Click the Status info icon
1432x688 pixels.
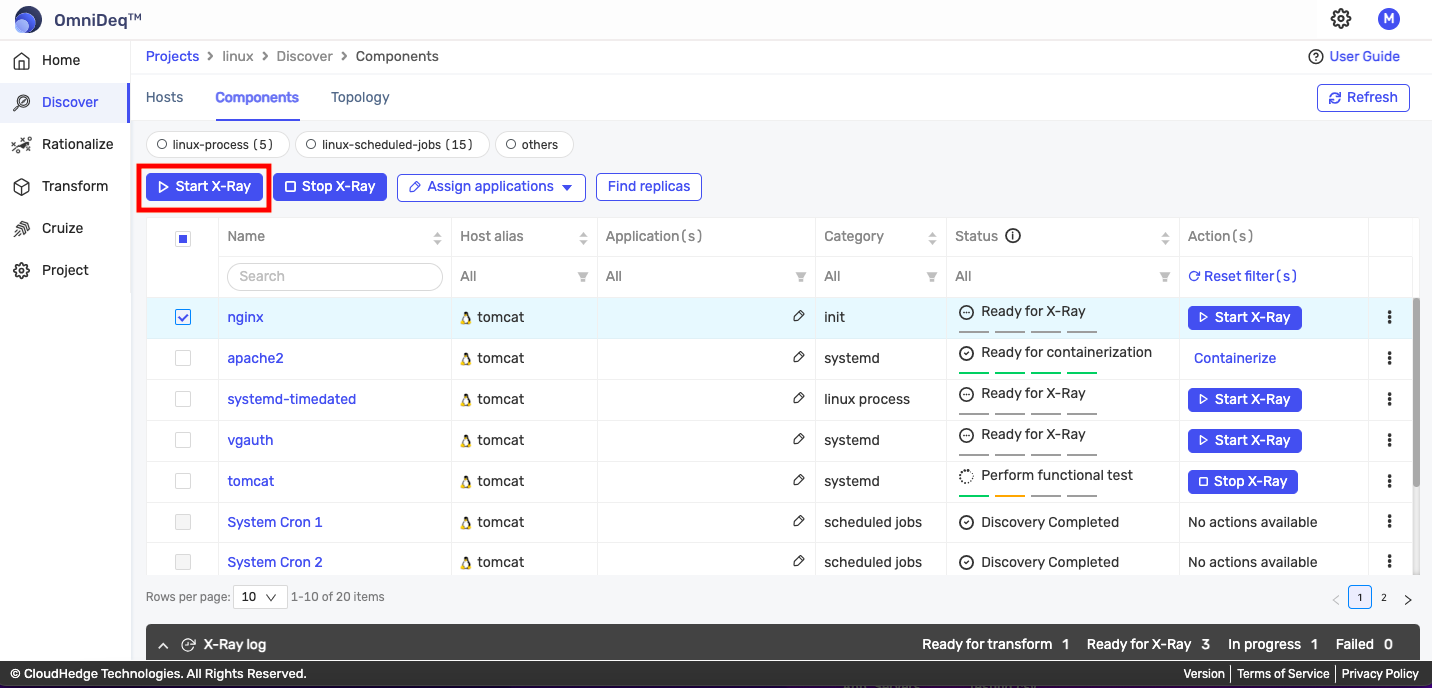(x=1013, y=236)
